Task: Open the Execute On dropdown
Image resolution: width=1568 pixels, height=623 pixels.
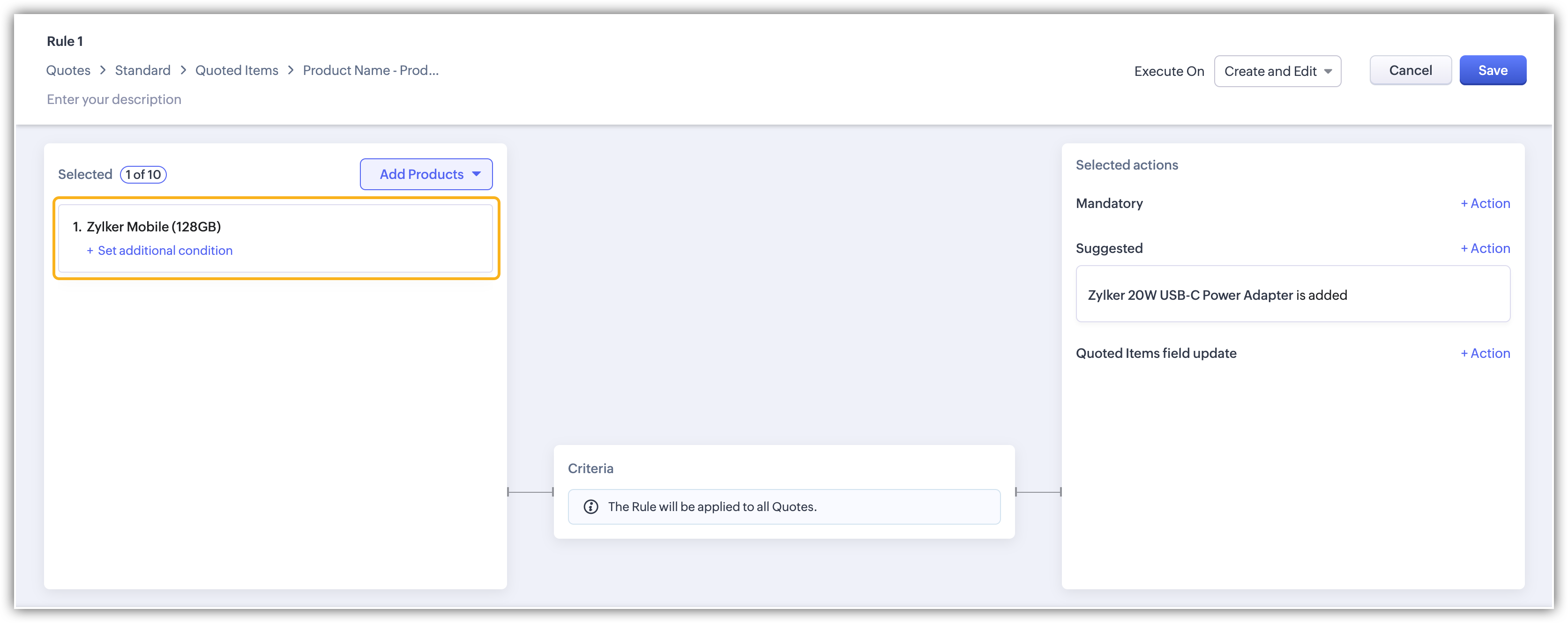Action: (1277, 71)
